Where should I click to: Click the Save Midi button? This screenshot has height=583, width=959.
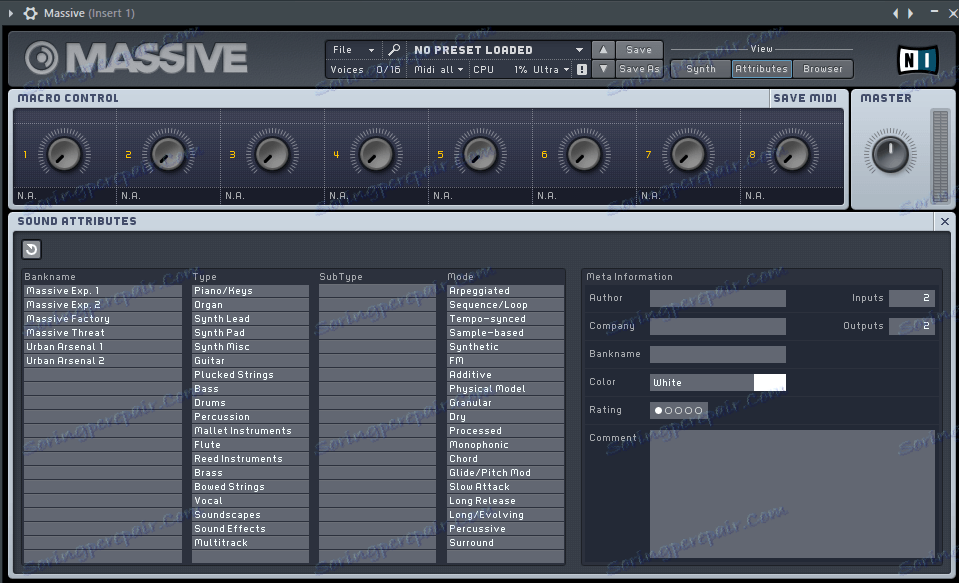(805, 98)
